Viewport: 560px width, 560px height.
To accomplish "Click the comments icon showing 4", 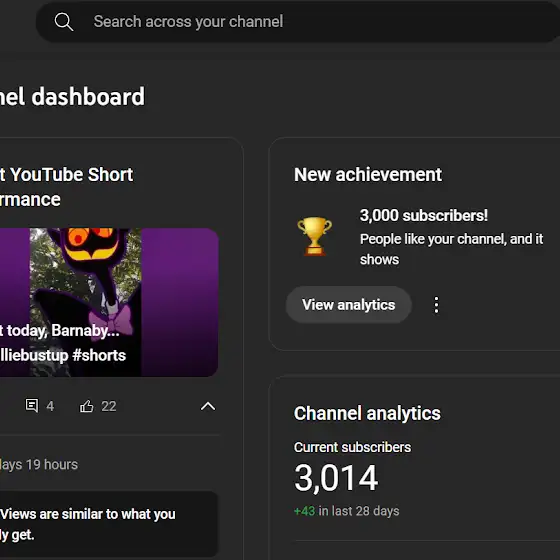I will (32, 406).
